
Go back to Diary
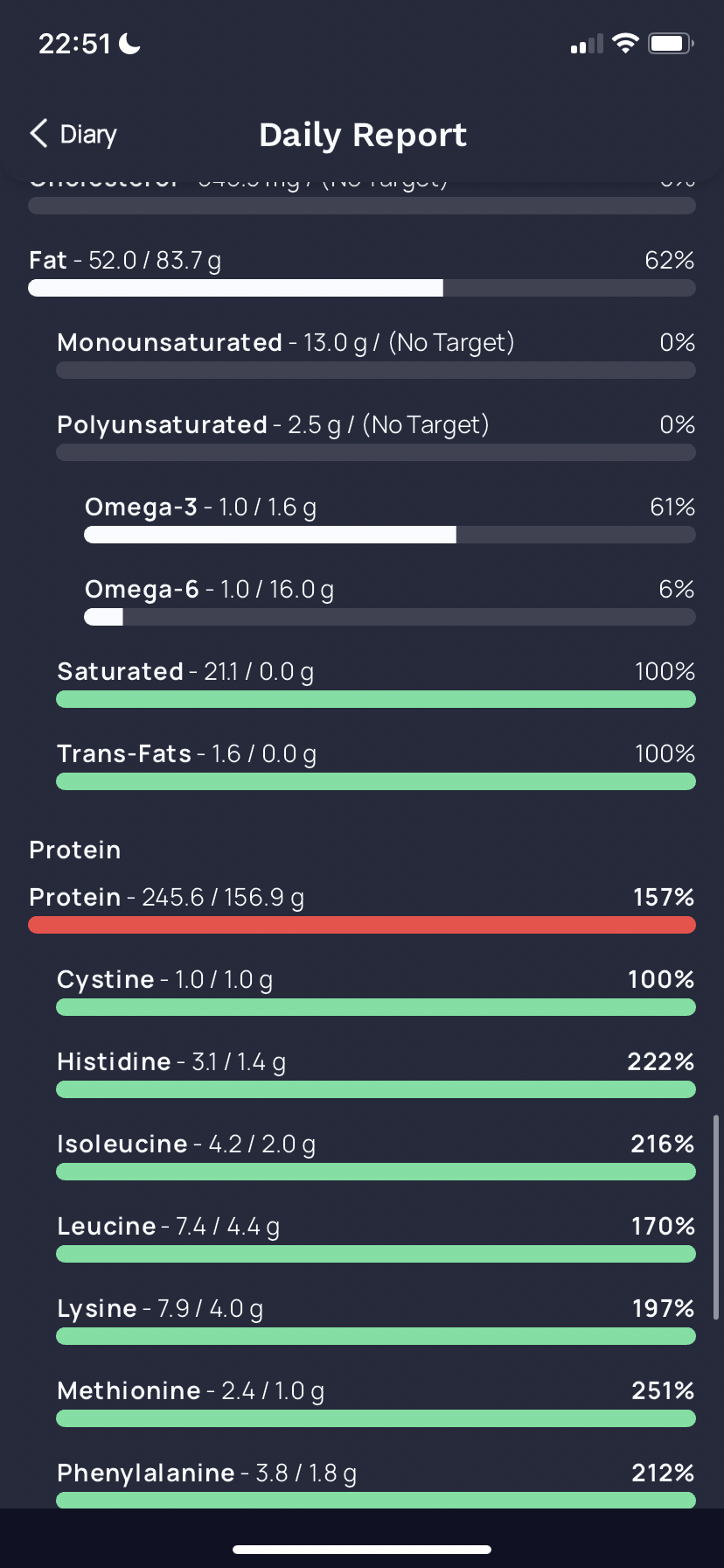pyautogui.click(x=73, y=134)
